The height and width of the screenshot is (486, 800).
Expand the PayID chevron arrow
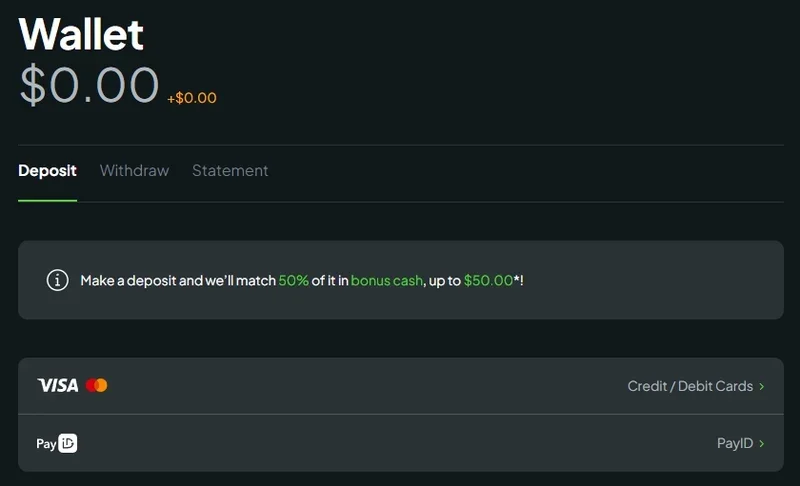761,444
